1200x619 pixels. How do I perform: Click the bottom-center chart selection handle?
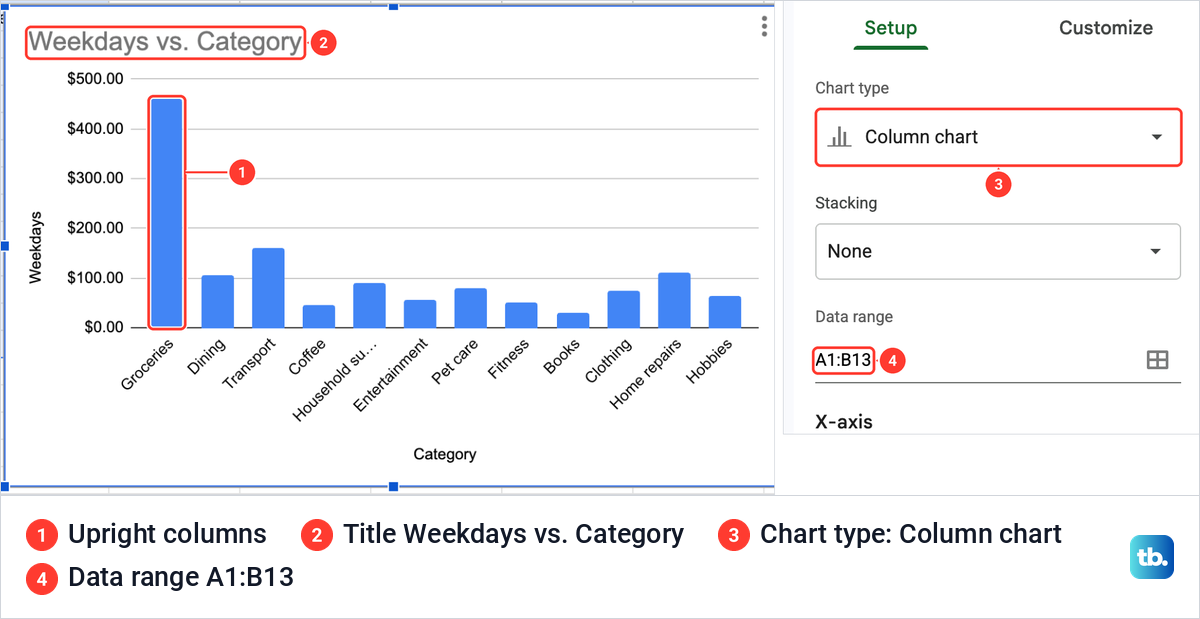coord(393,486)
